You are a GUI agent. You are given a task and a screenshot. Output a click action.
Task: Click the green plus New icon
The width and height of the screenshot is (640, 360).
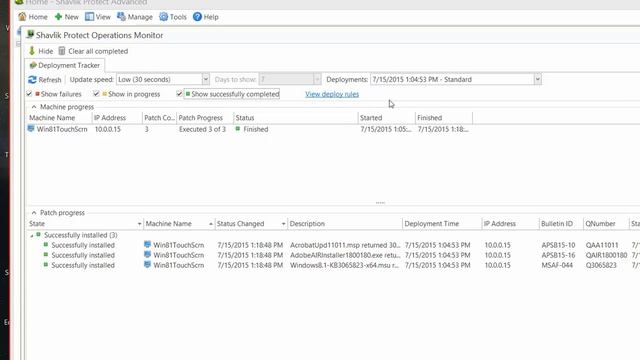[58, 17]
